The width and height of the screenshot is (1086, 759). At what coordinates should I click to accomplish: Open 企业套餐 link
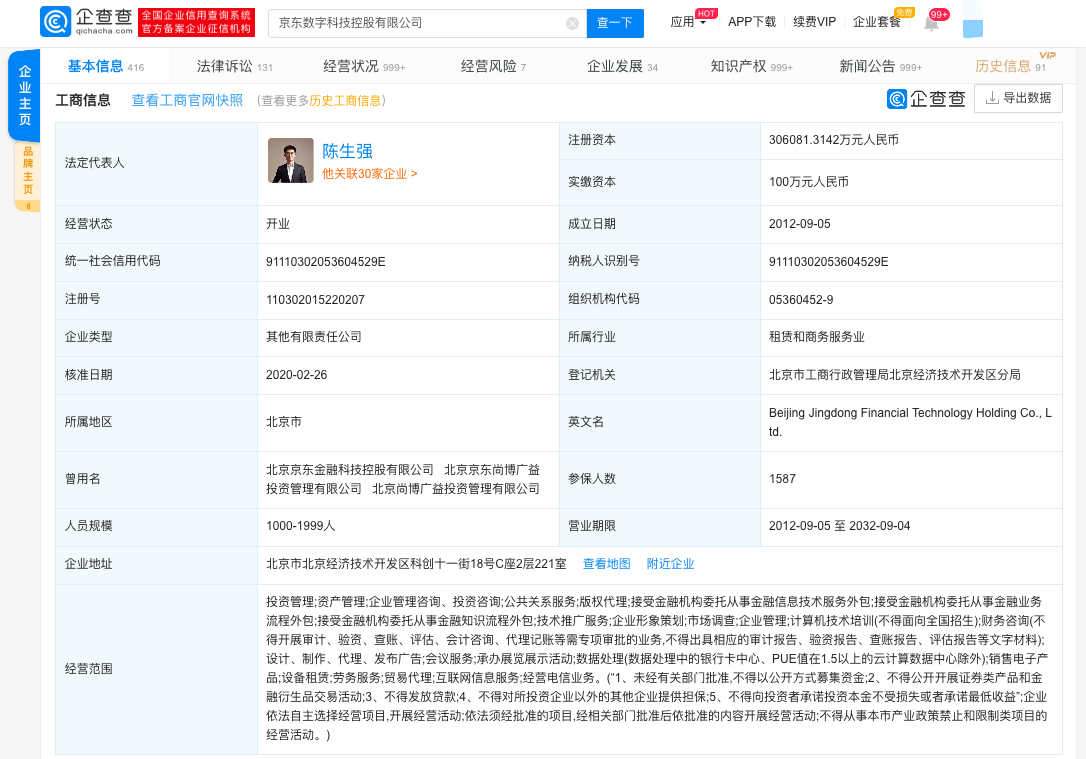click(877, 22)
